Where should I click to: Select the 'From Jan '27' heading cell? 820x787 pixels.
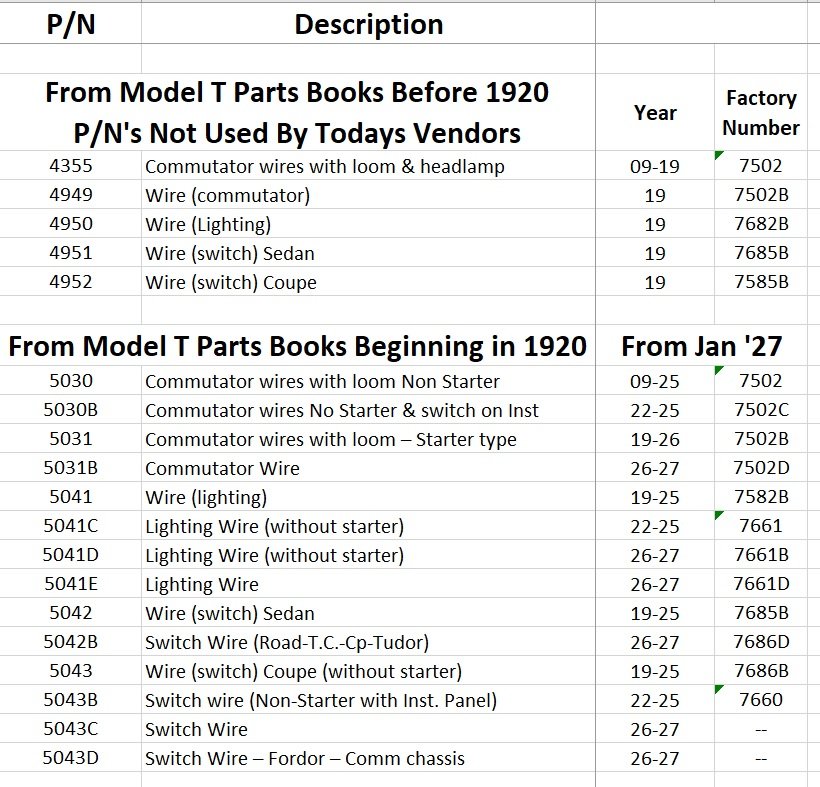[701, 347]
